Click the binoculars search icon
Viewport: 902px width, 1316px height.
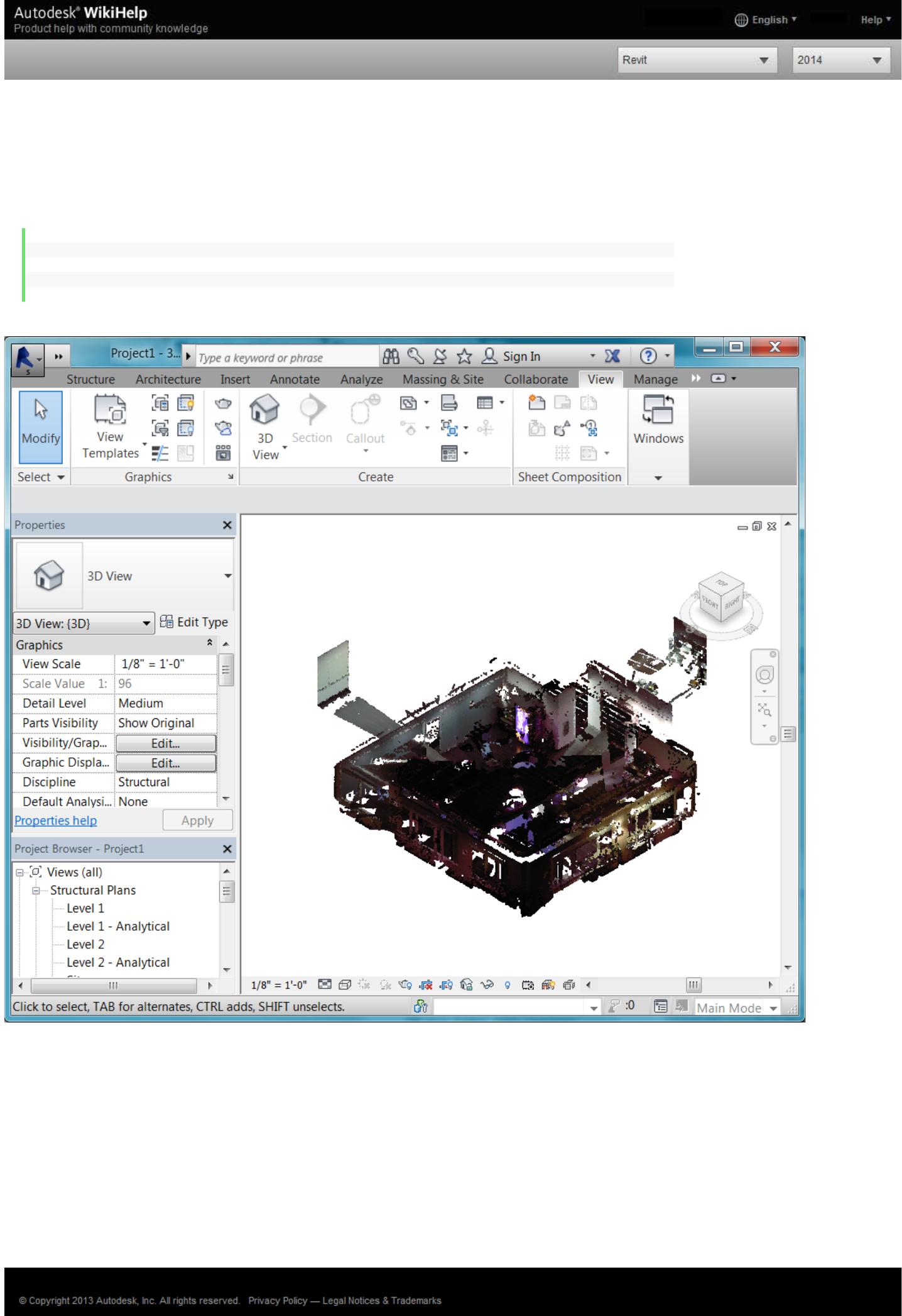pyautogui.click(x=391, y=357)
